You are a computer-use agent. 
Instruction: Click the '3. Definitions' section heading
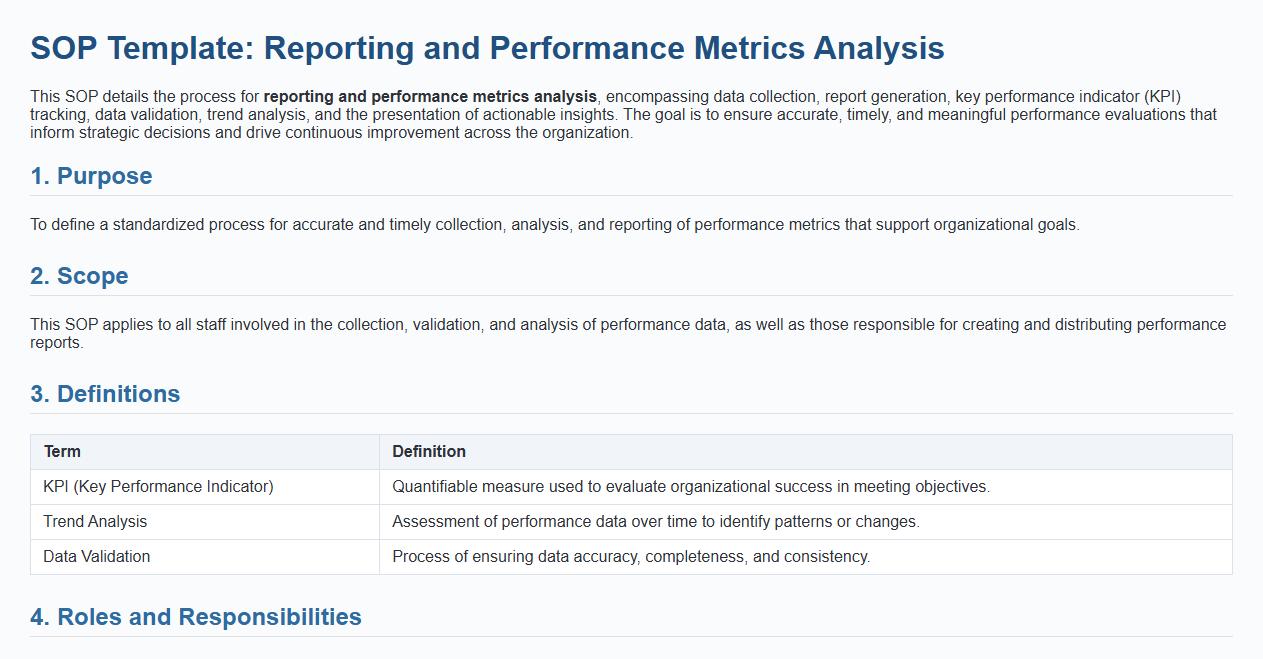[105, 394]
